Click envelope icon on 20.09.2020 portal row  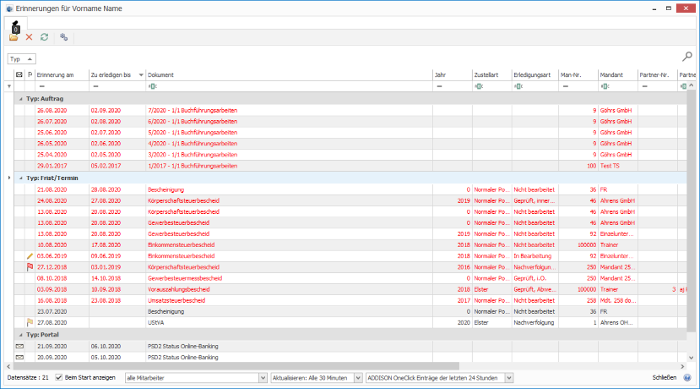(20, 358)
